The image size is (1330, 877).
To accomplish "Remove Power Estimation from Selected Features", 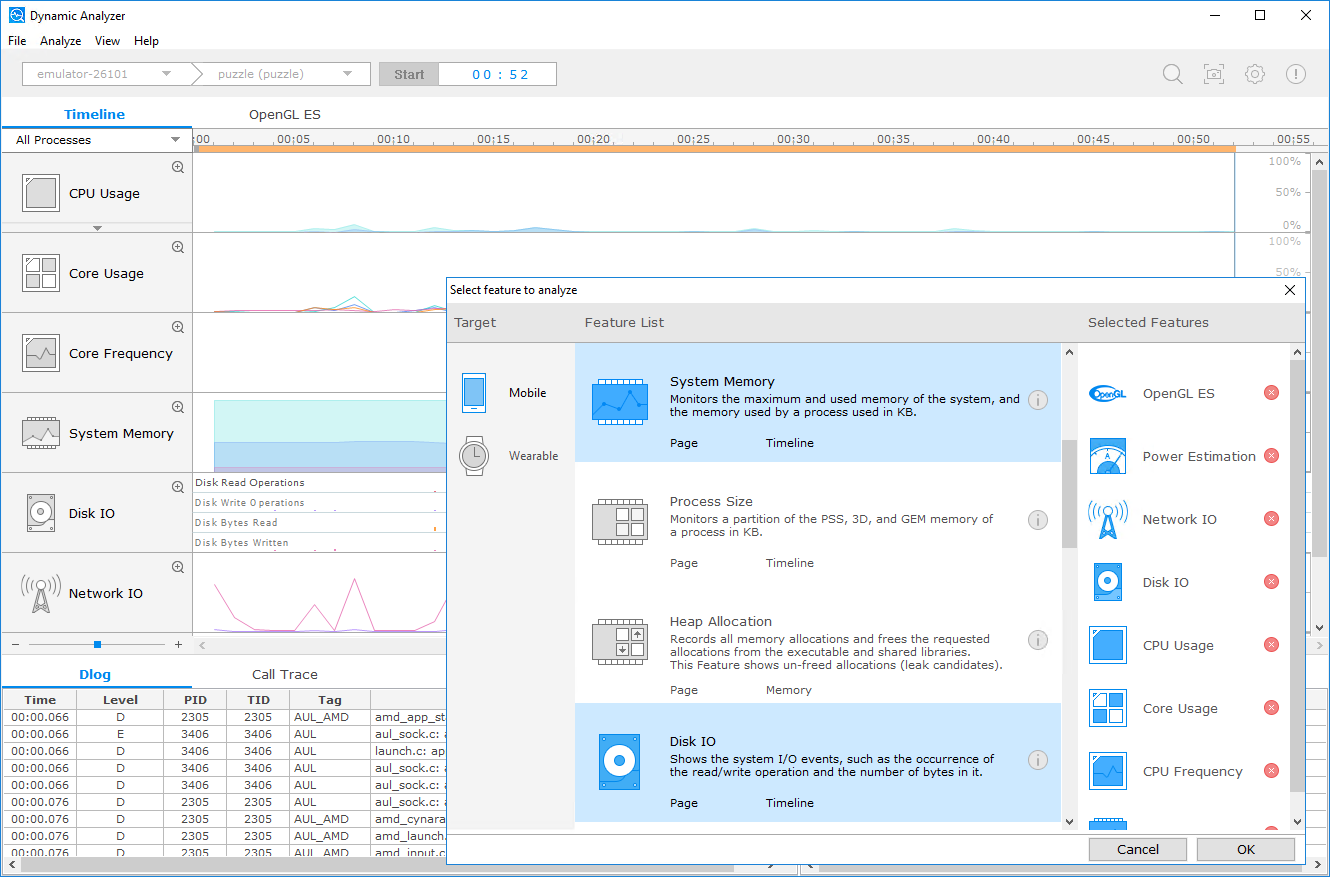I will (1271, 455).
